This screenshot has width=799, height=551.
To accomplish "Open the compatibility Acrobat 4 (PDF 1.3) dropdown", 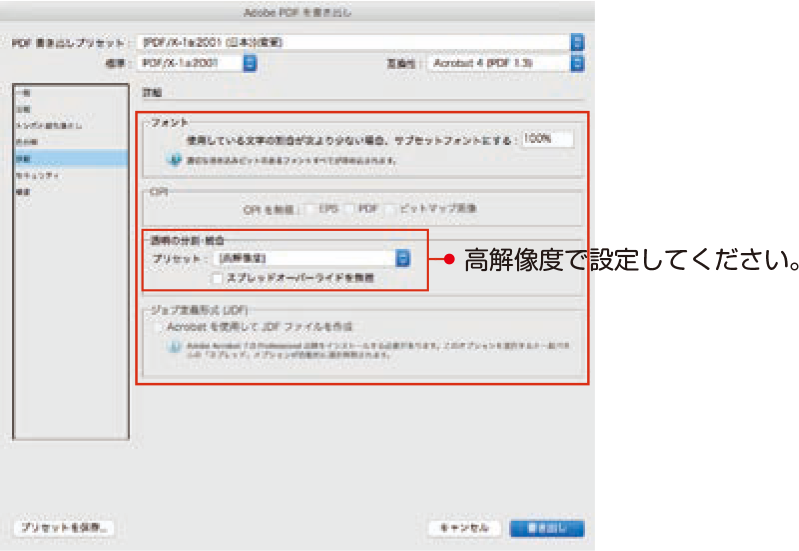I will click(x=505, y=63).
